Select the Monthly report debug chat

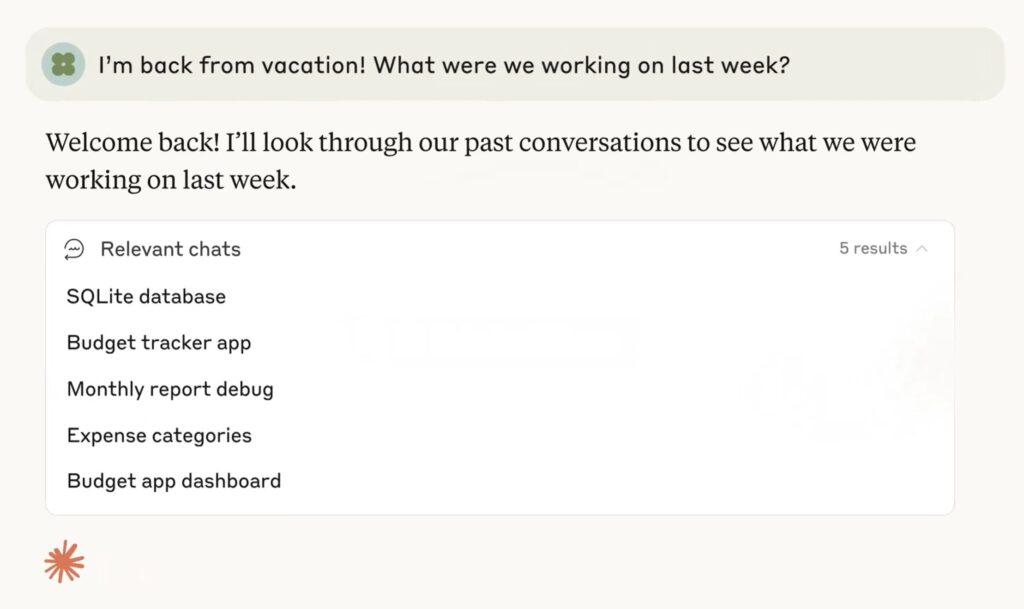170,389
